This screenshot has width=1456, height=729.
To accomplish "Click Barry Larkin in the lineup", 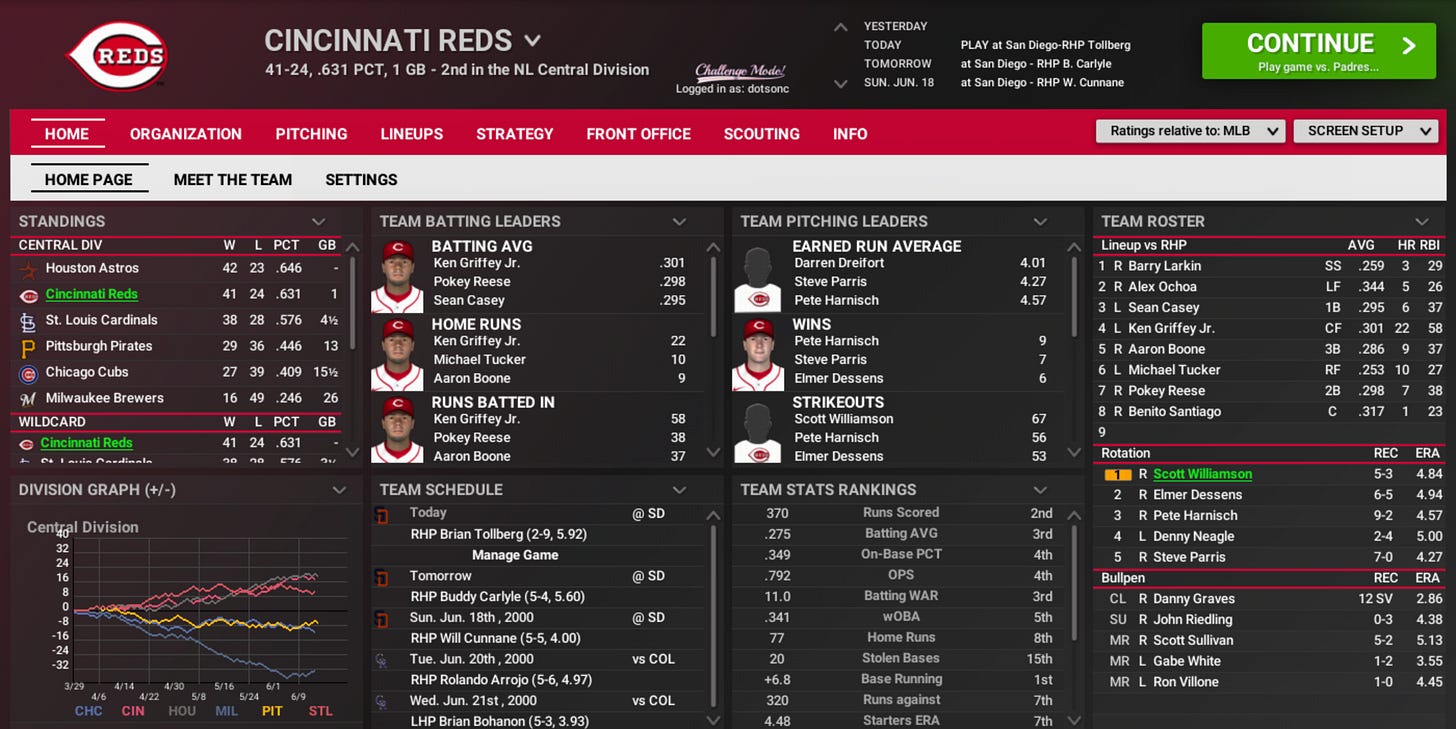I will click(1164, 266).
